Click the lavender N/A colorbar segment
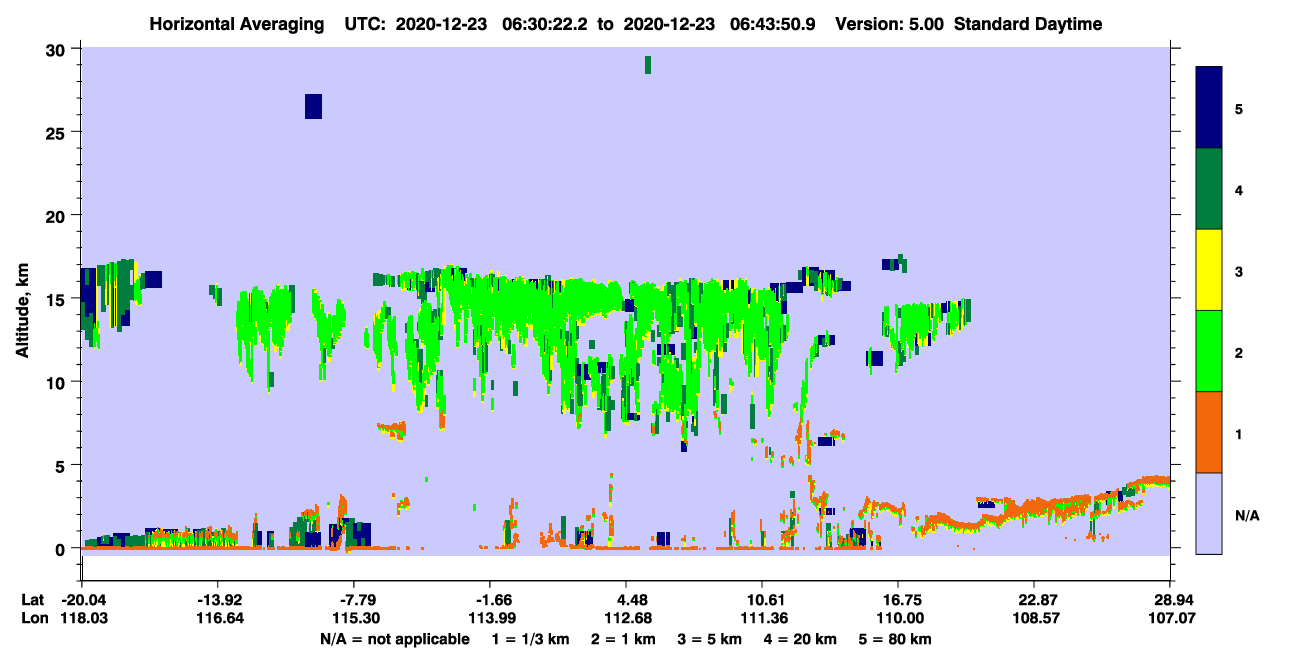 [1209, 513]
